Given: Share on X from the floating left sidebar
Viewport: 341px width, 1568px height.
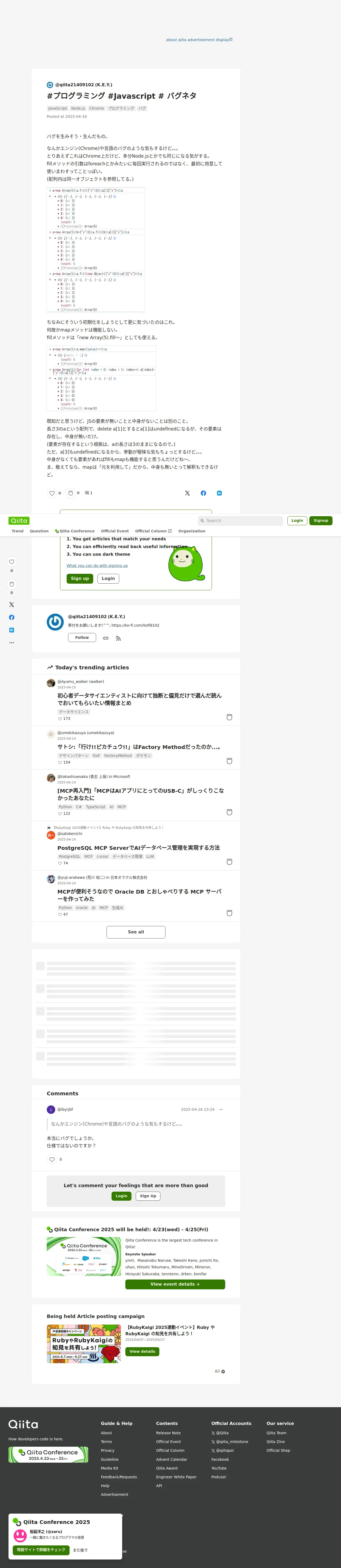Looking at the screenshot, I should (12, 604).
